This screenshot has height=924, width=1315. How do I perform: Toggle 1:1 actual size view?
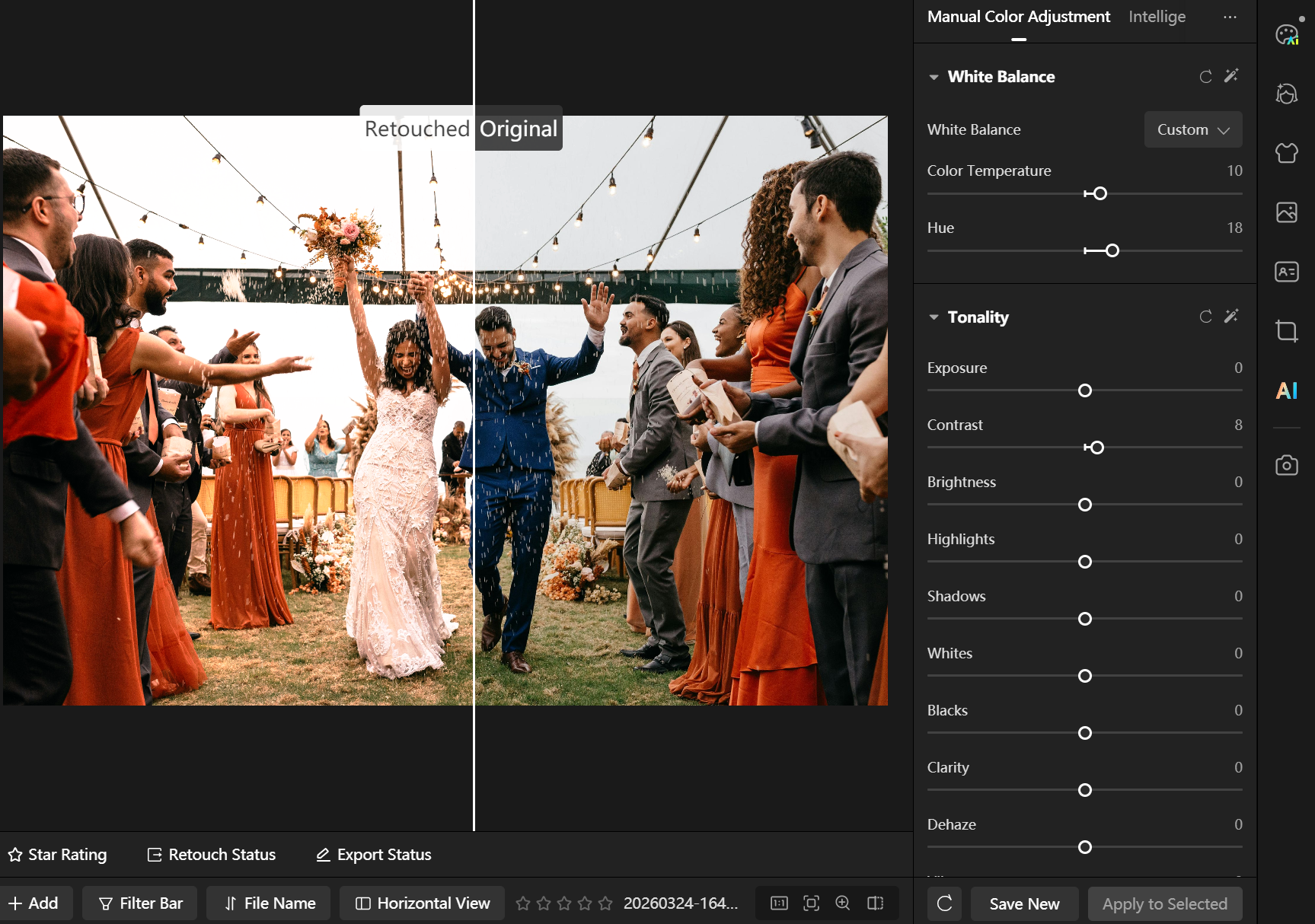(779, 903)
